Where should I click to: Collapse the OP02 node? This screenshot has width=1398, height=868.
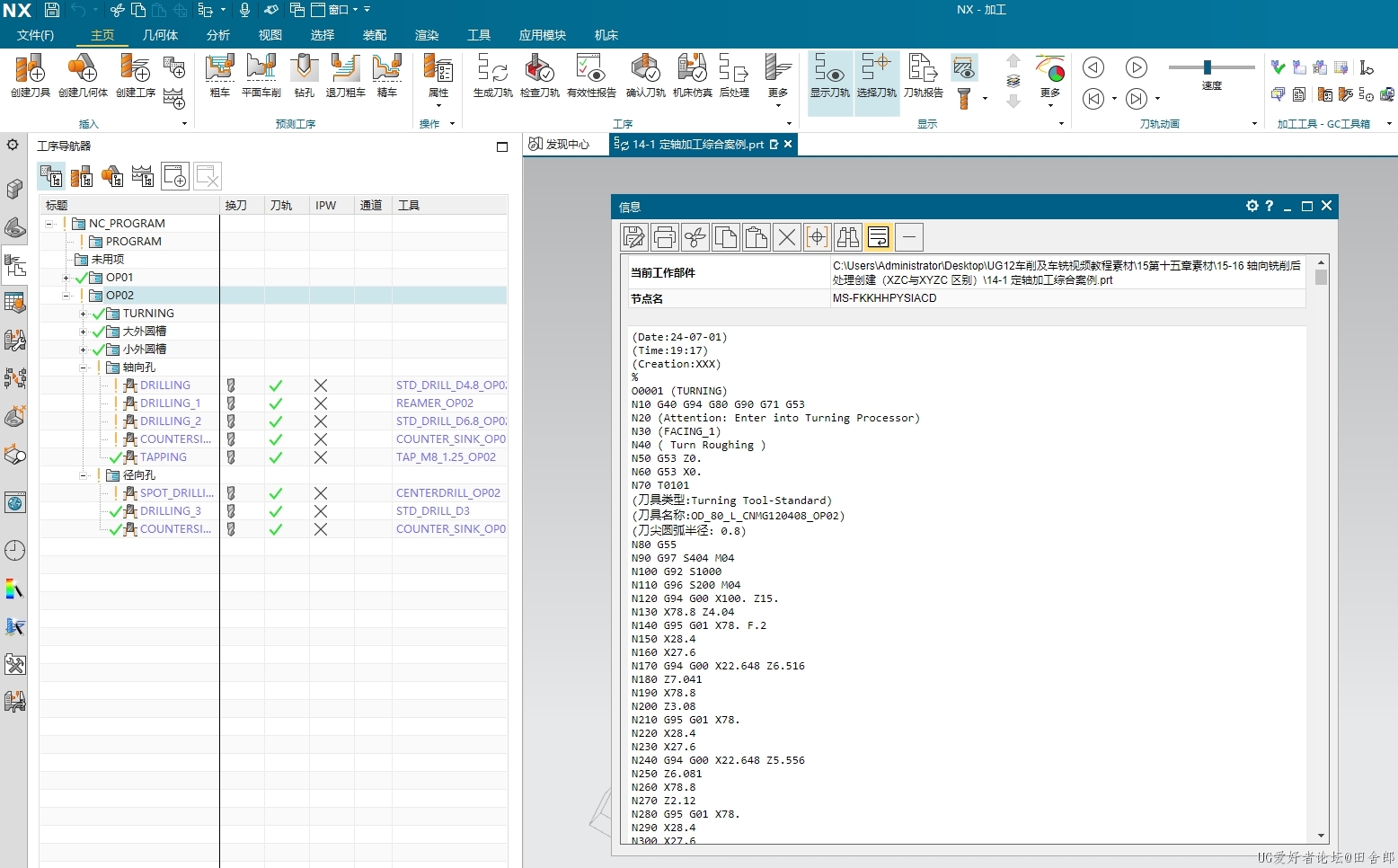[x=66, y=296]
